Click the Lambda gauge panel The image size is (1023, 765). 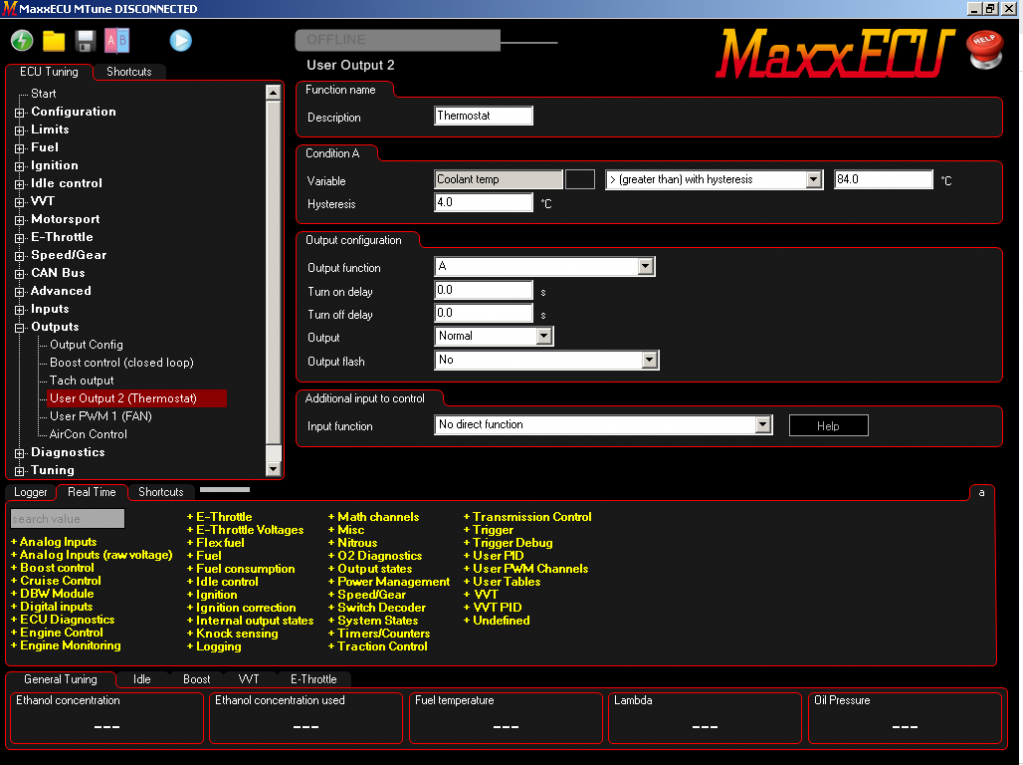[705, 717]
